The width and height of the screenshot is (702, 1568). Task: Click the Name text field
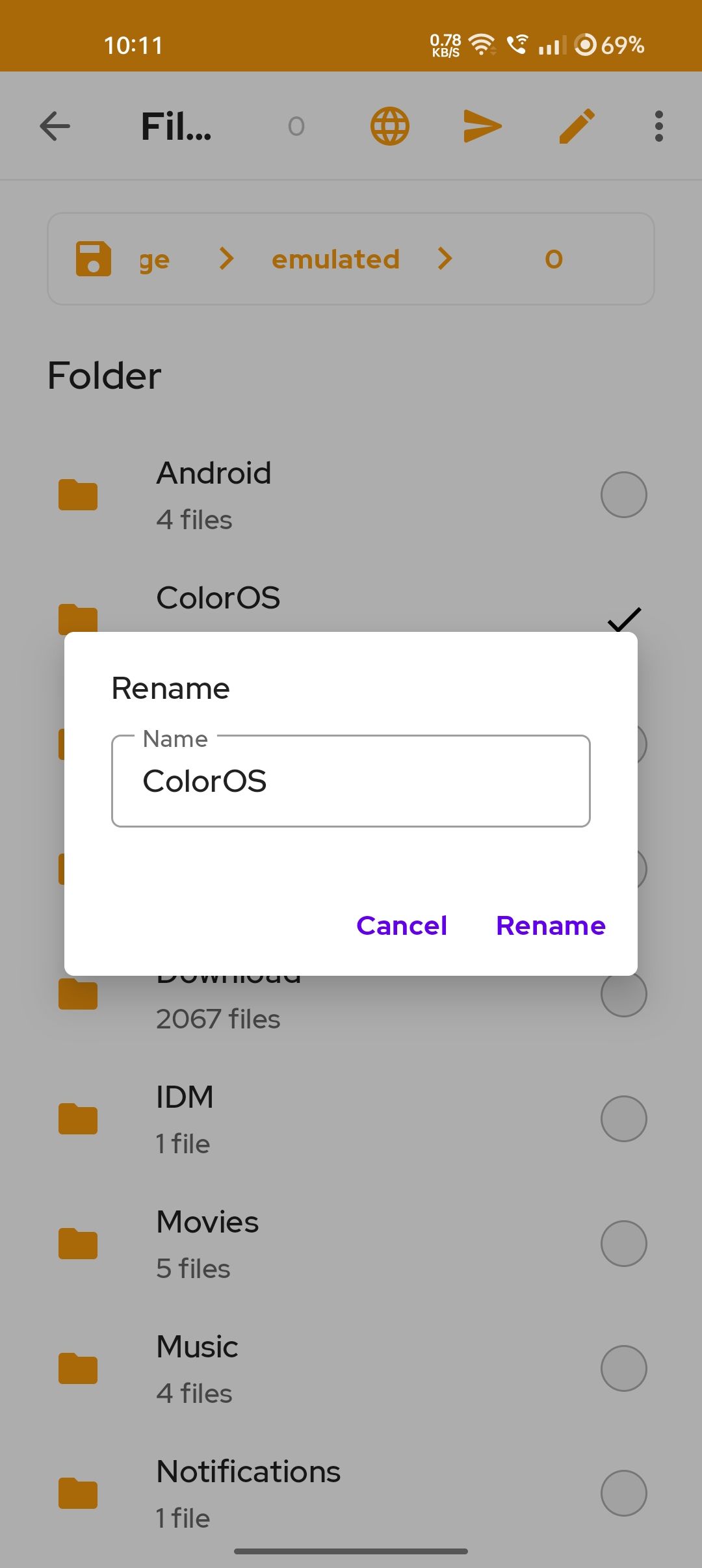[351, 781]
